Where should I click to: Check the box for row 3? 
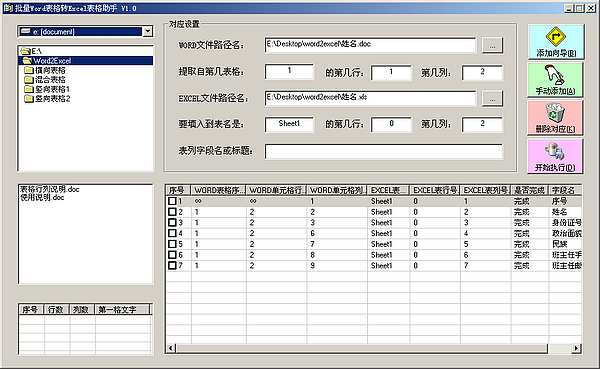pyautogui.click(x=172, y=222)
